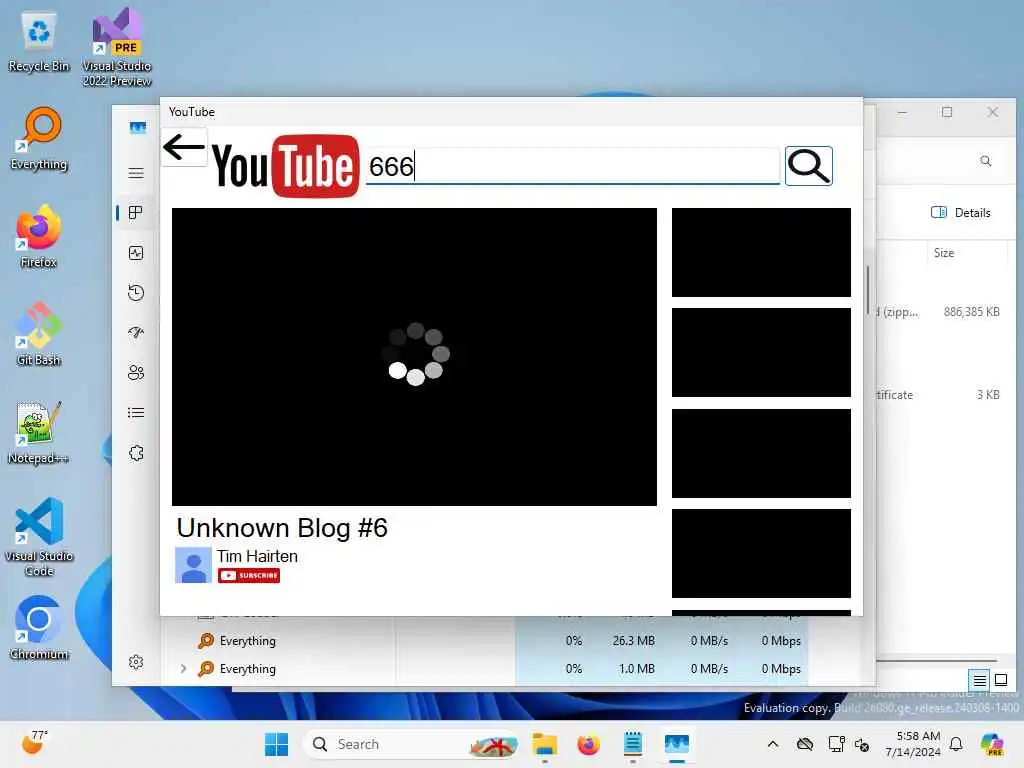Click the main video player area
The width and height of the screenshot is (1024, 768).
[x=414, y=357]
